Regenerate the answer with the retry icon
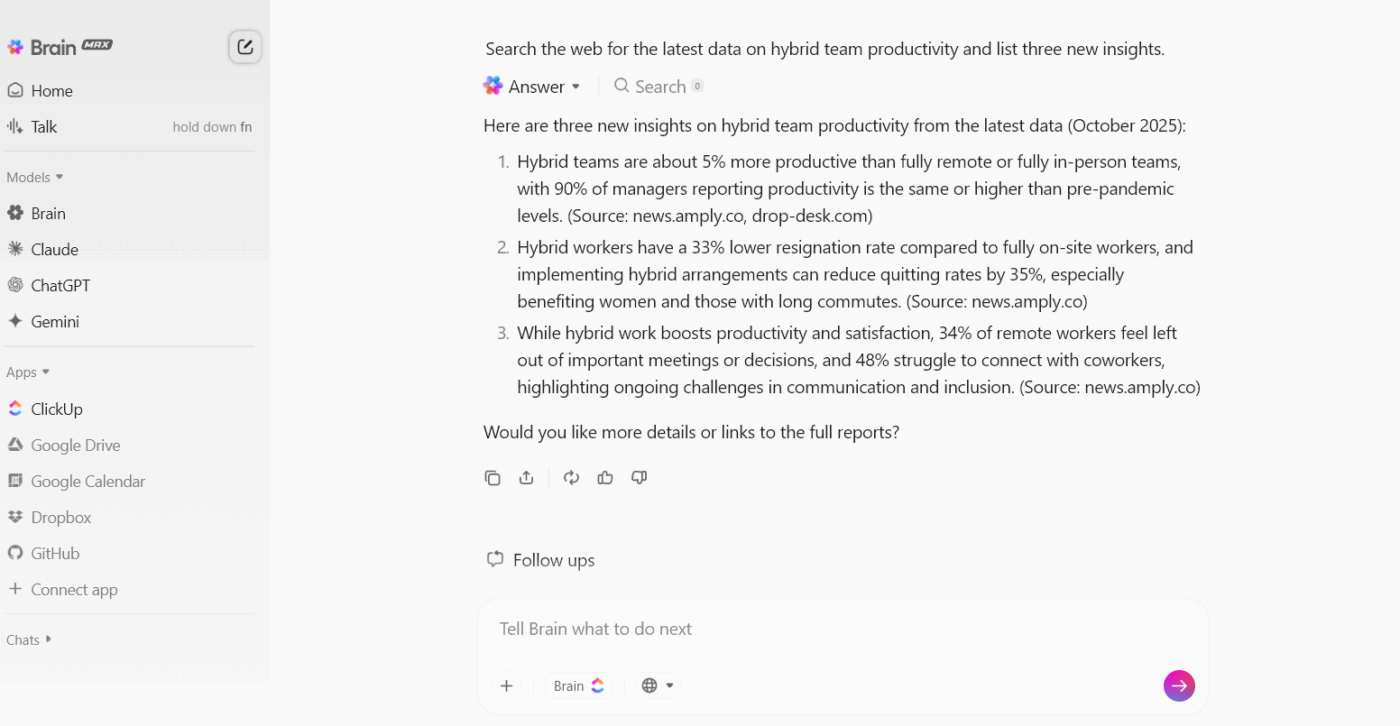Image resolution: width=1400 pixels, height=726 pixels. pos(571,477)
